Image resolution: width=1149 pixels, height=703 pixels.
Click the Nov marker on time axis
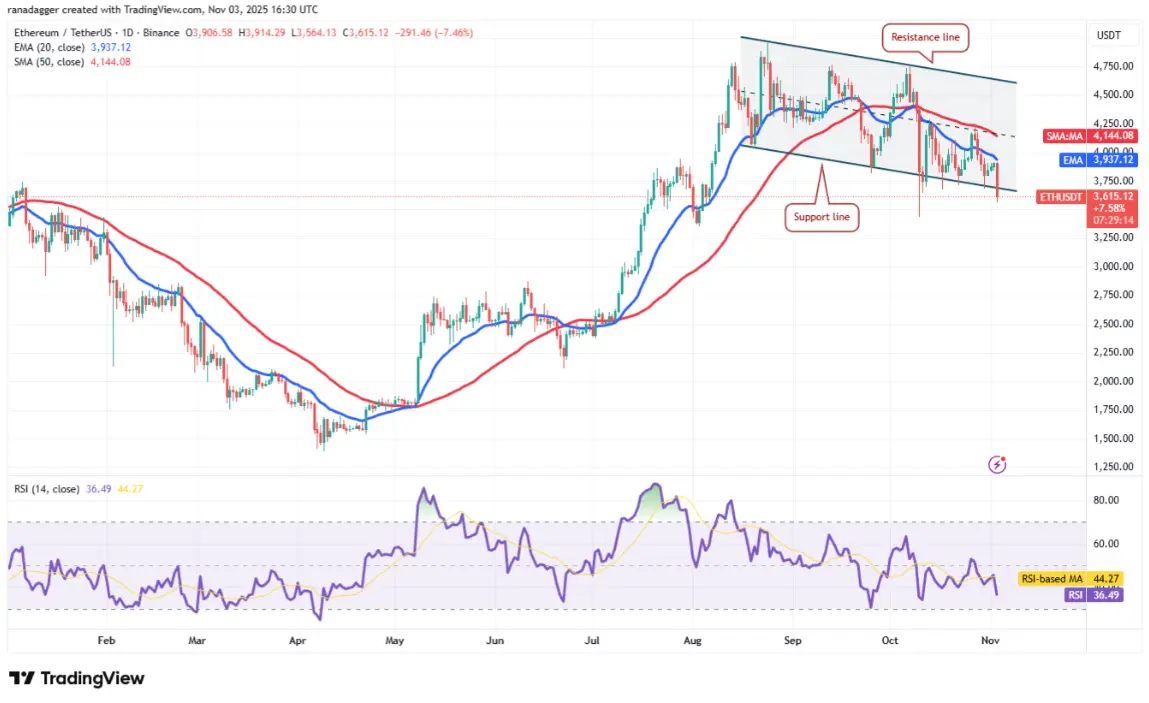pos(990,641)
